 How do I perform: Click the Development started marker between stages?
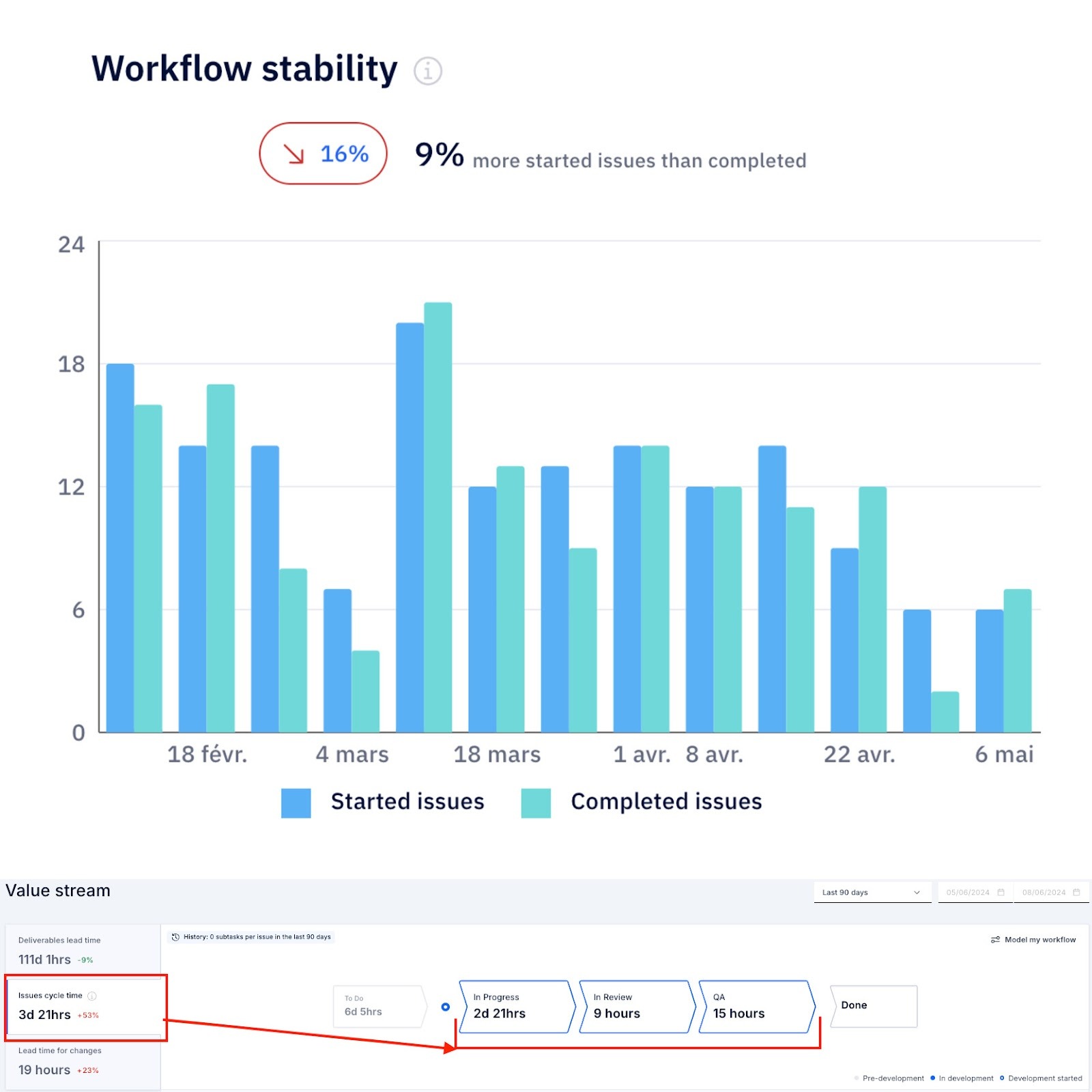446,1006
